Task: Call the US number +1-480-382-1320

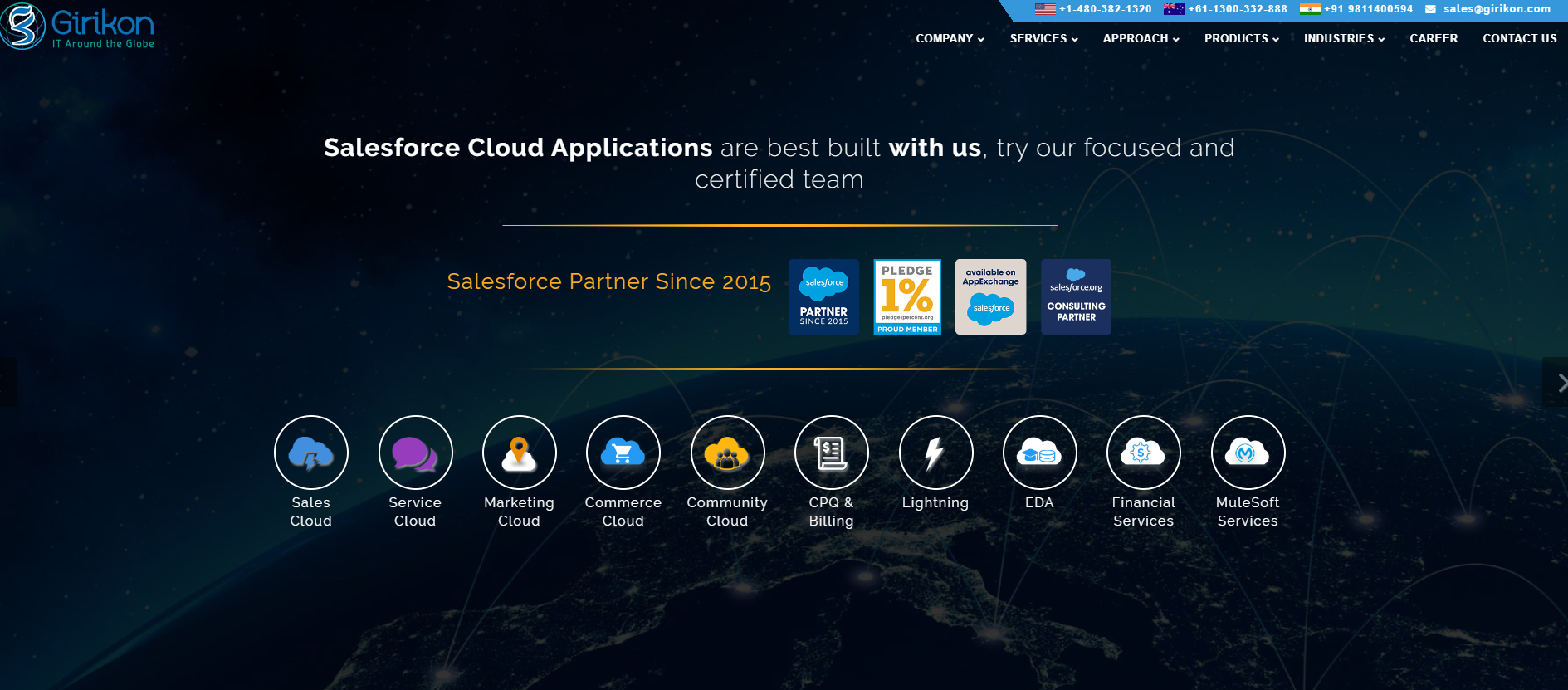Action: [1106, 9]
